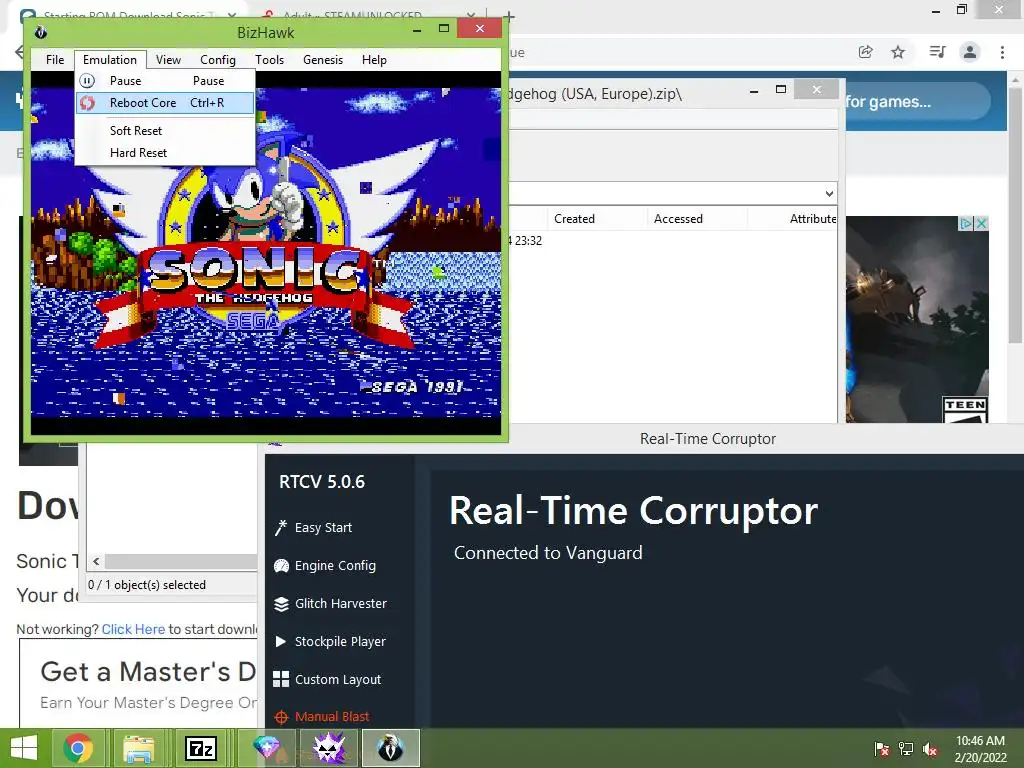1024x768 pixels.
Task: Open Chrome from the taskbar
Action: click(x=78, y=748)
